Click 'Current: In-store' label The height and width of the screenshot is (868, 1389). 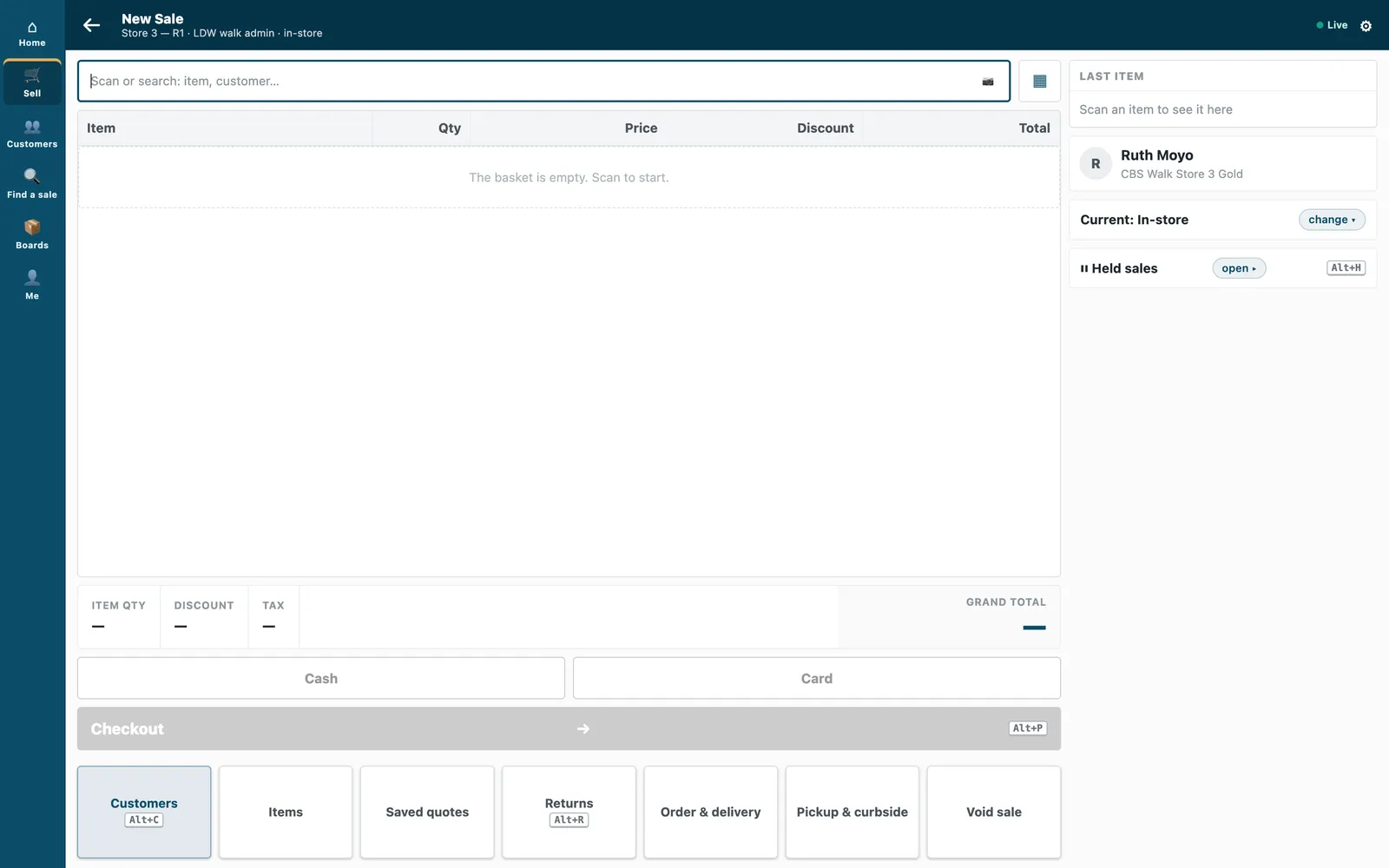click(x=1134, y=220)
